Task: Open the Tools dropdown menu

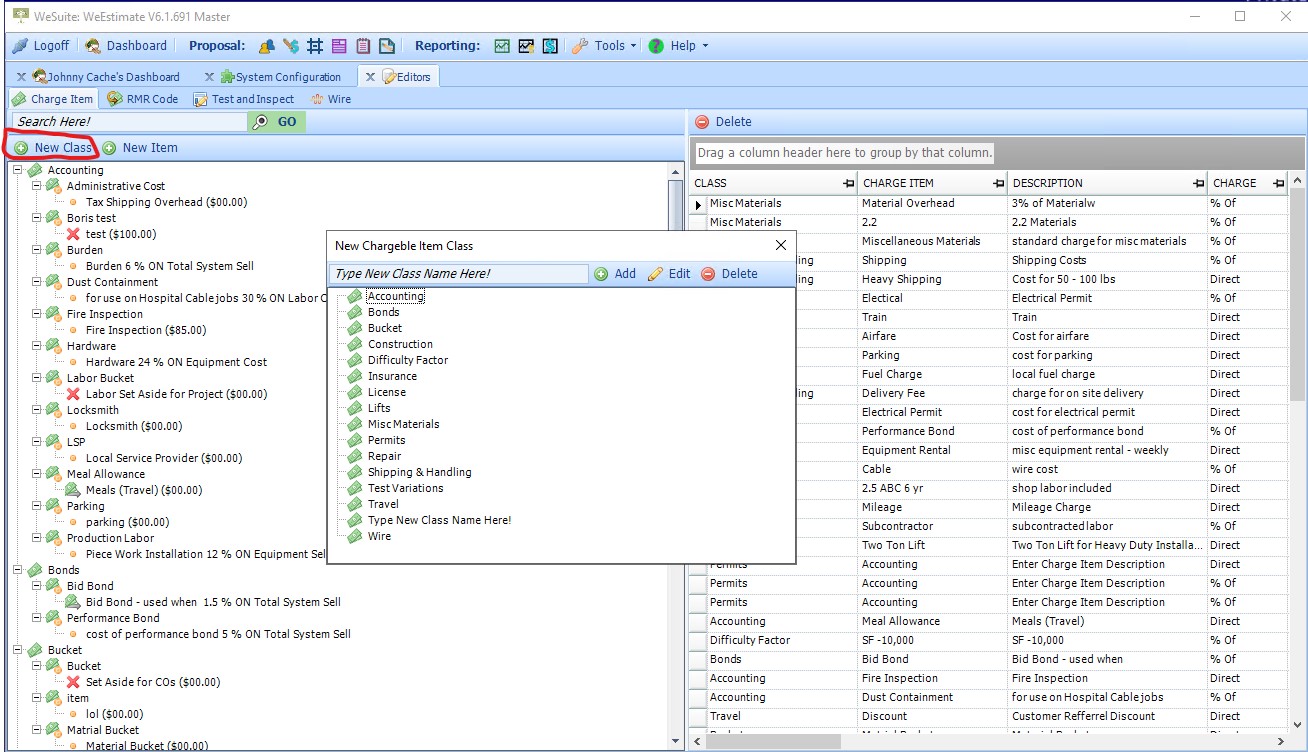Action: (604, 46)
